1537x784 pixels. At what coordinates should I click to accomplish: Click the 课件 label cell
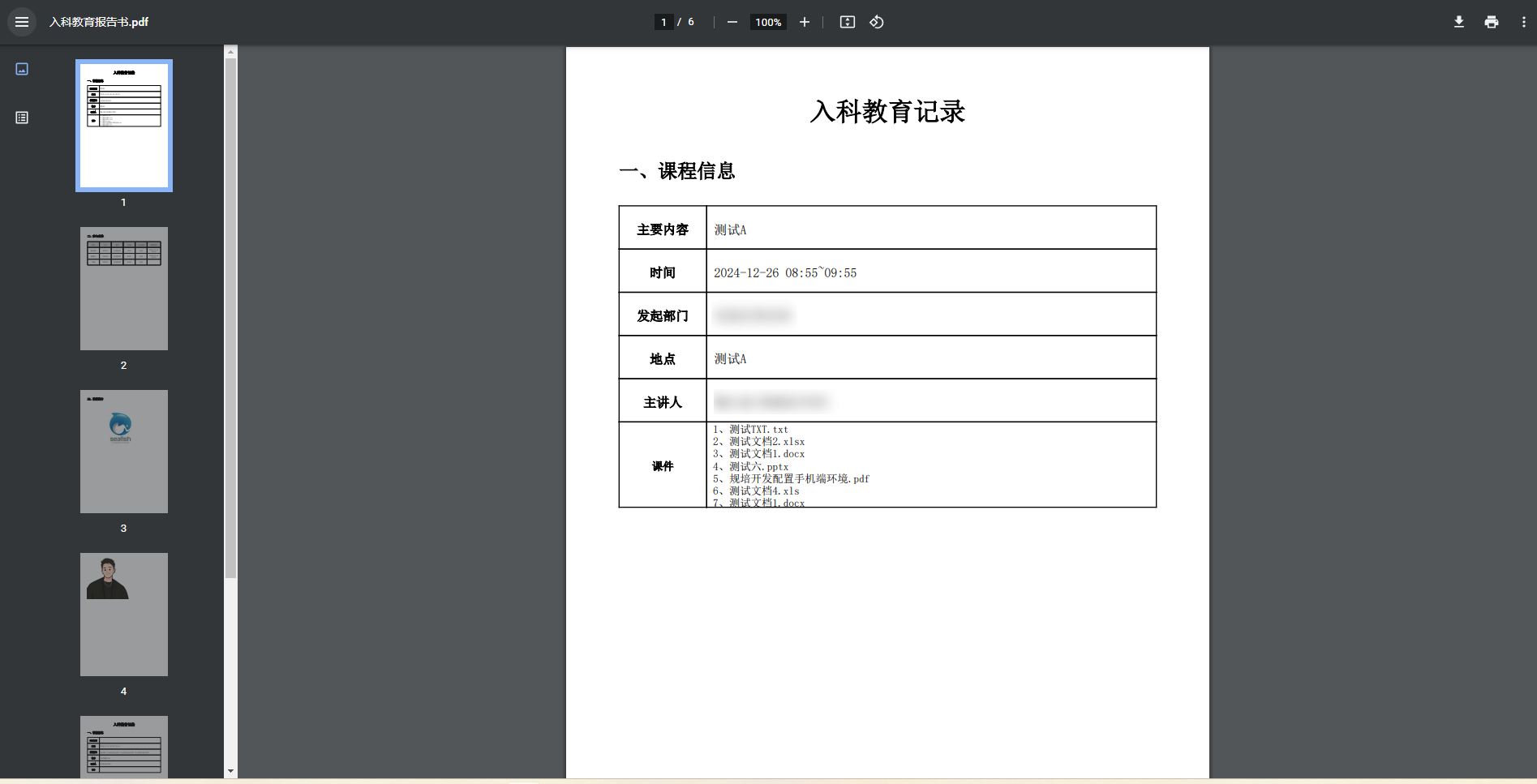[x=663, y=466]
